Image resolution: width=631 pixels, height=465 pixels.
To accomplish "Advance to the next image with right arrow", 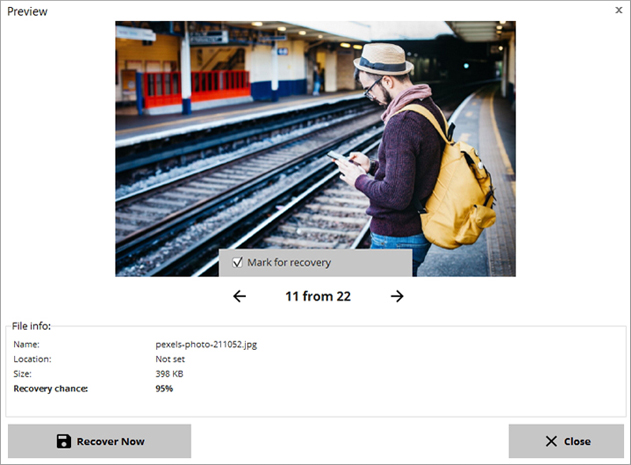I will click(x=397, y=296).
